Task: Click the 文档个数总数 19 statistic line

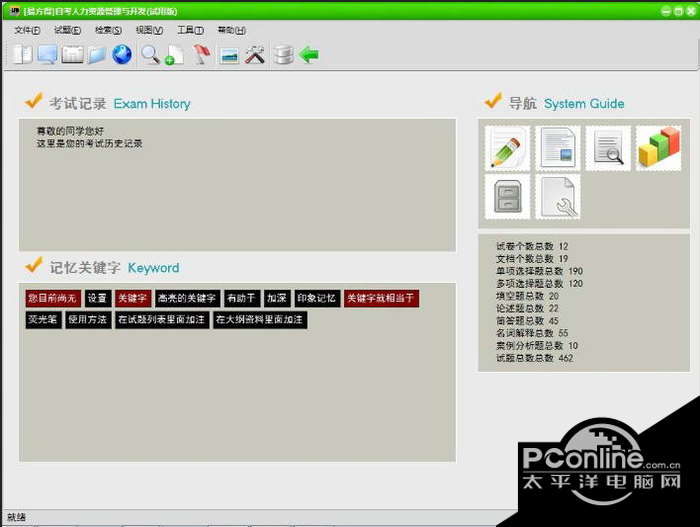Action: point(532,259)
